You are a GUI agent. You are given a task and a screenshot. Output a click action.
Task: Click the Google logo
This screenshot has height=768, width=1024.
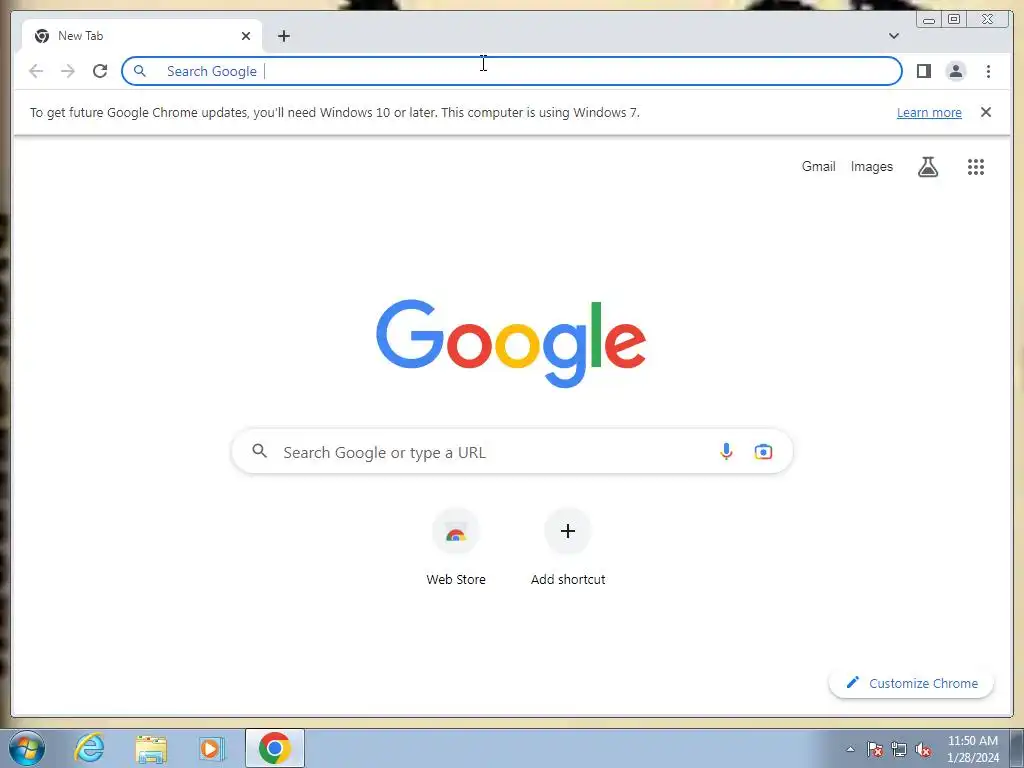click(x=511, y=343)
